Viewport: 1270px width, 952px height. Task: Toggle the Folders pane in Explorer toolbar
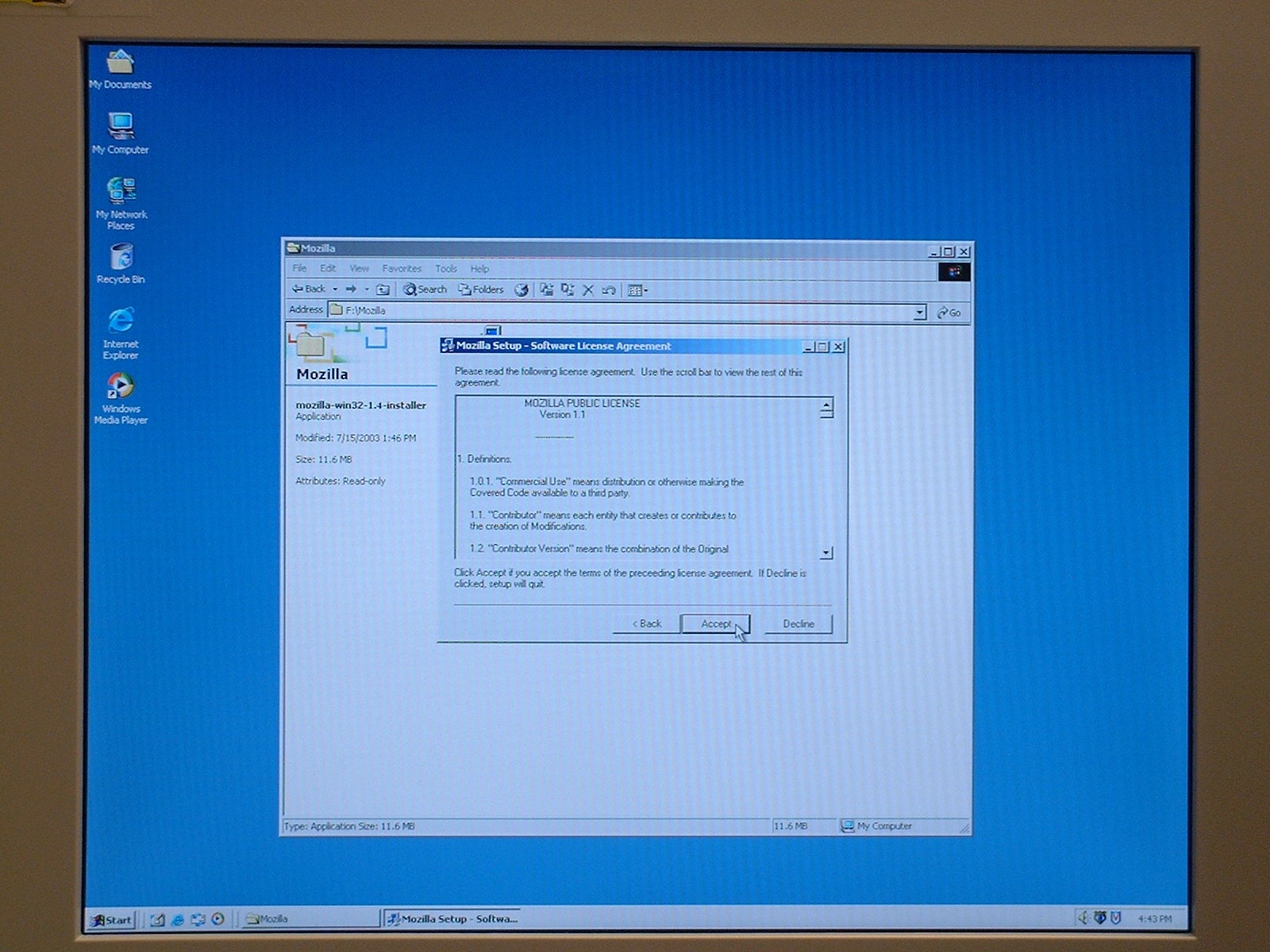point(481,290)
